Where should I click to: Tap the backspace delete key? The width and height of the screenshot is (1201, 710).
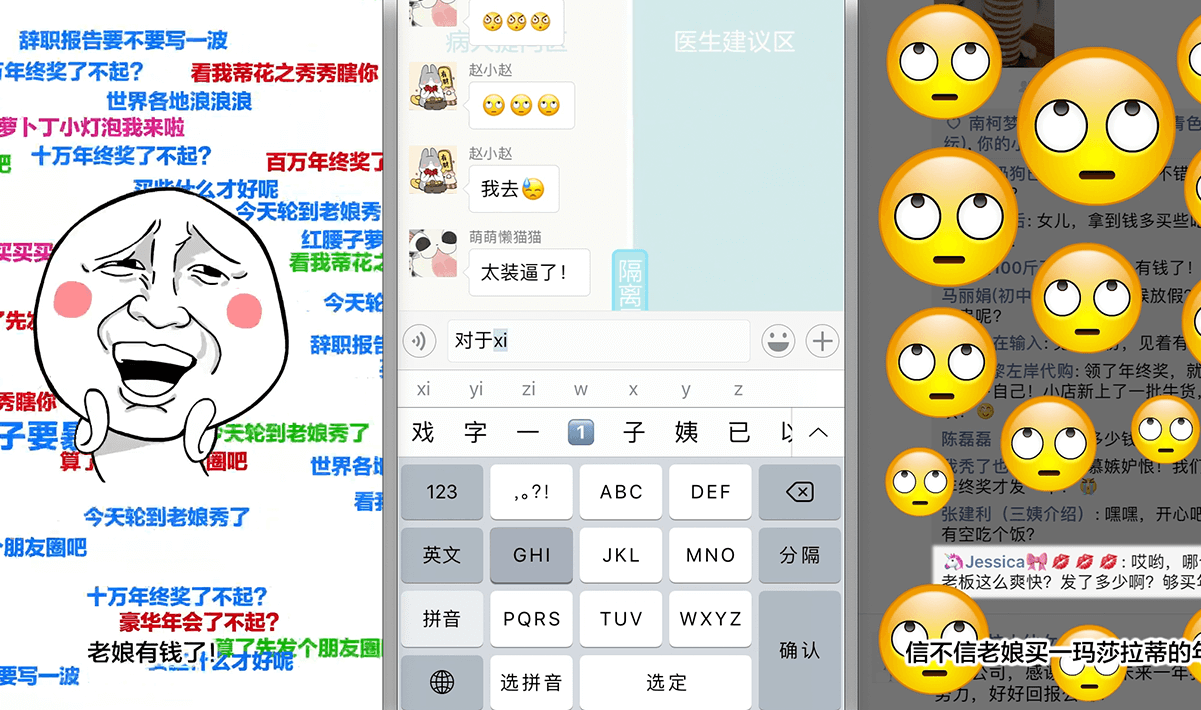799,492
